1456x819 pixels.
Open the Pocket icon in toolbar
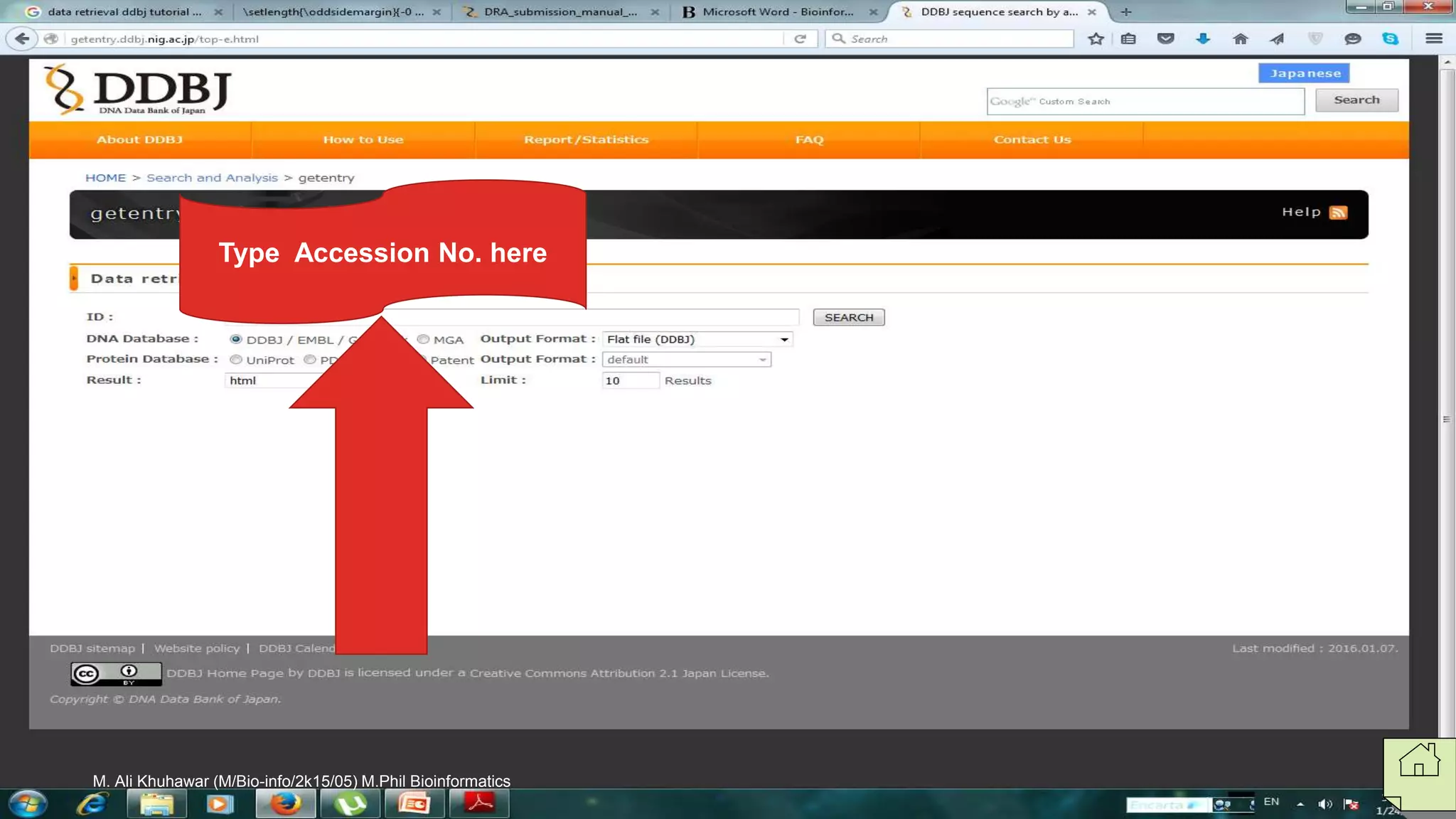tap(1165, 39)
